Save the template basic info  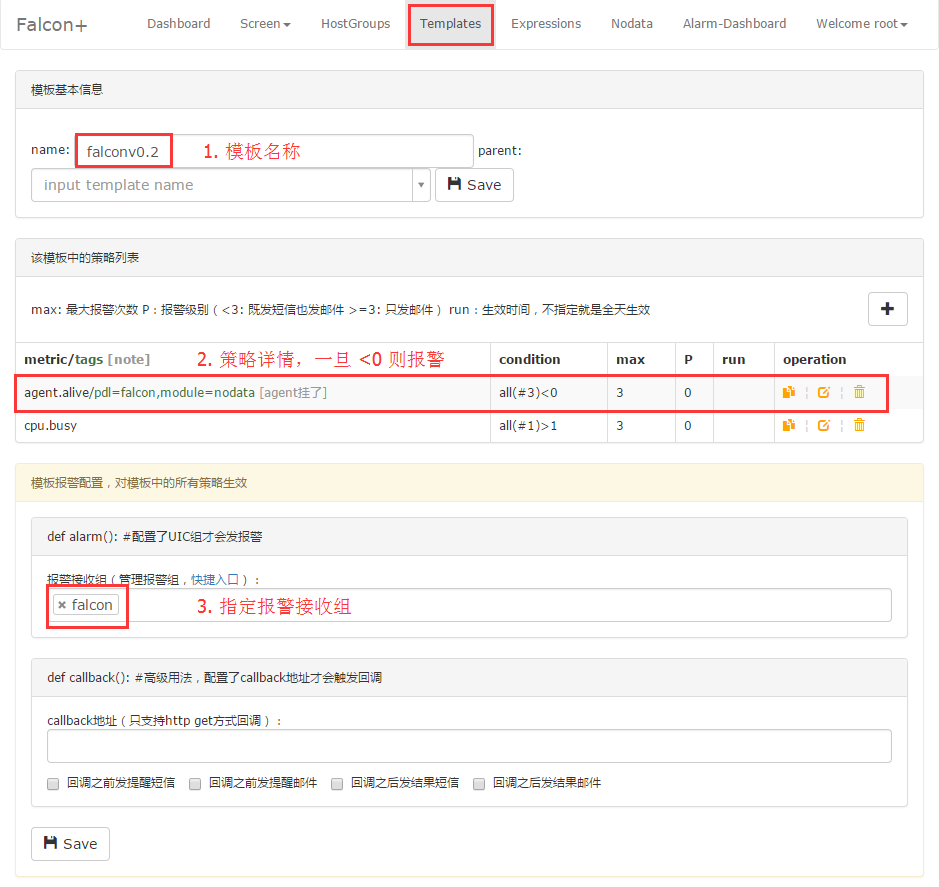(474, 185)
